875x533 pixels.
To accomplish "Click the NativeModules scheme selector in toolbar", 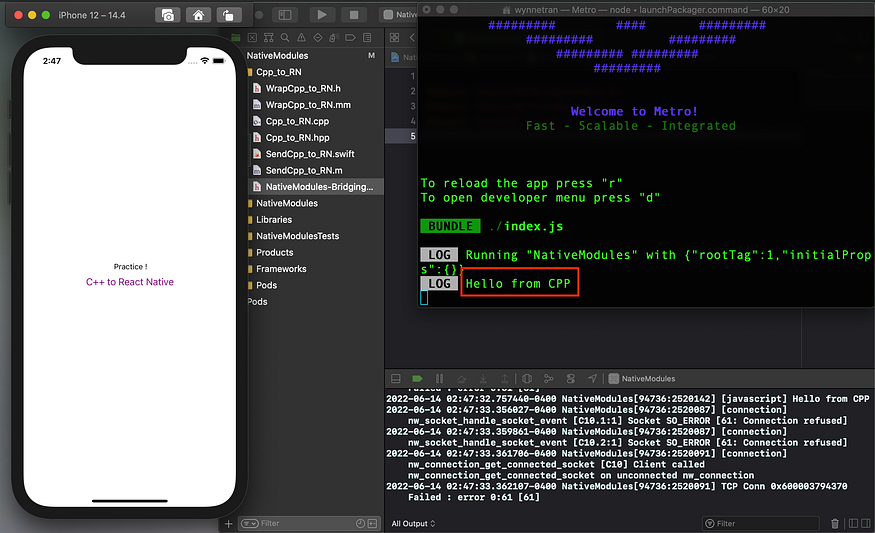I will 399,15.
